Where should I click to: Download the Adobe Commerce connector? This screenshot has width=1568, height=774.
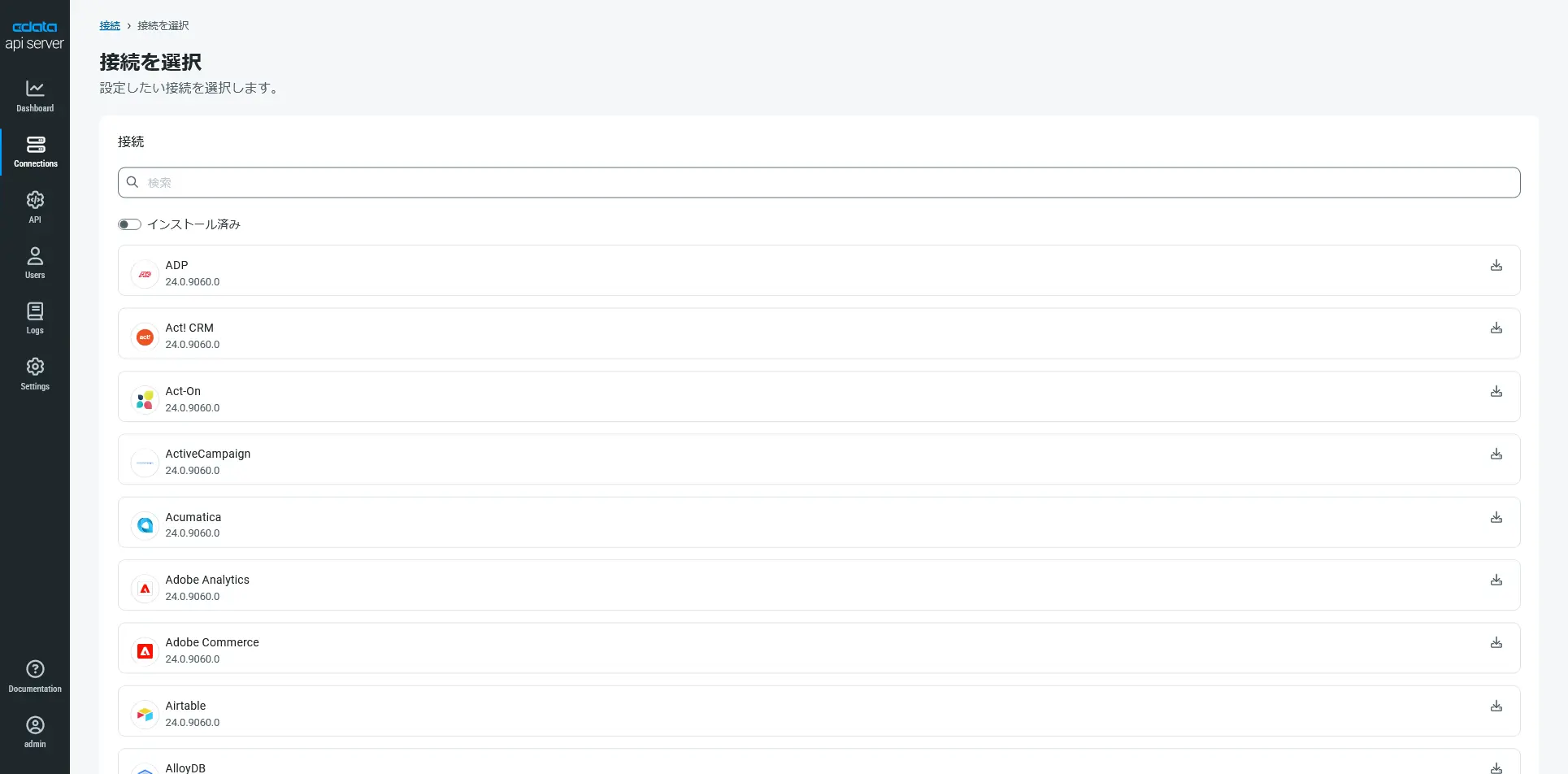coord(1496,643)
